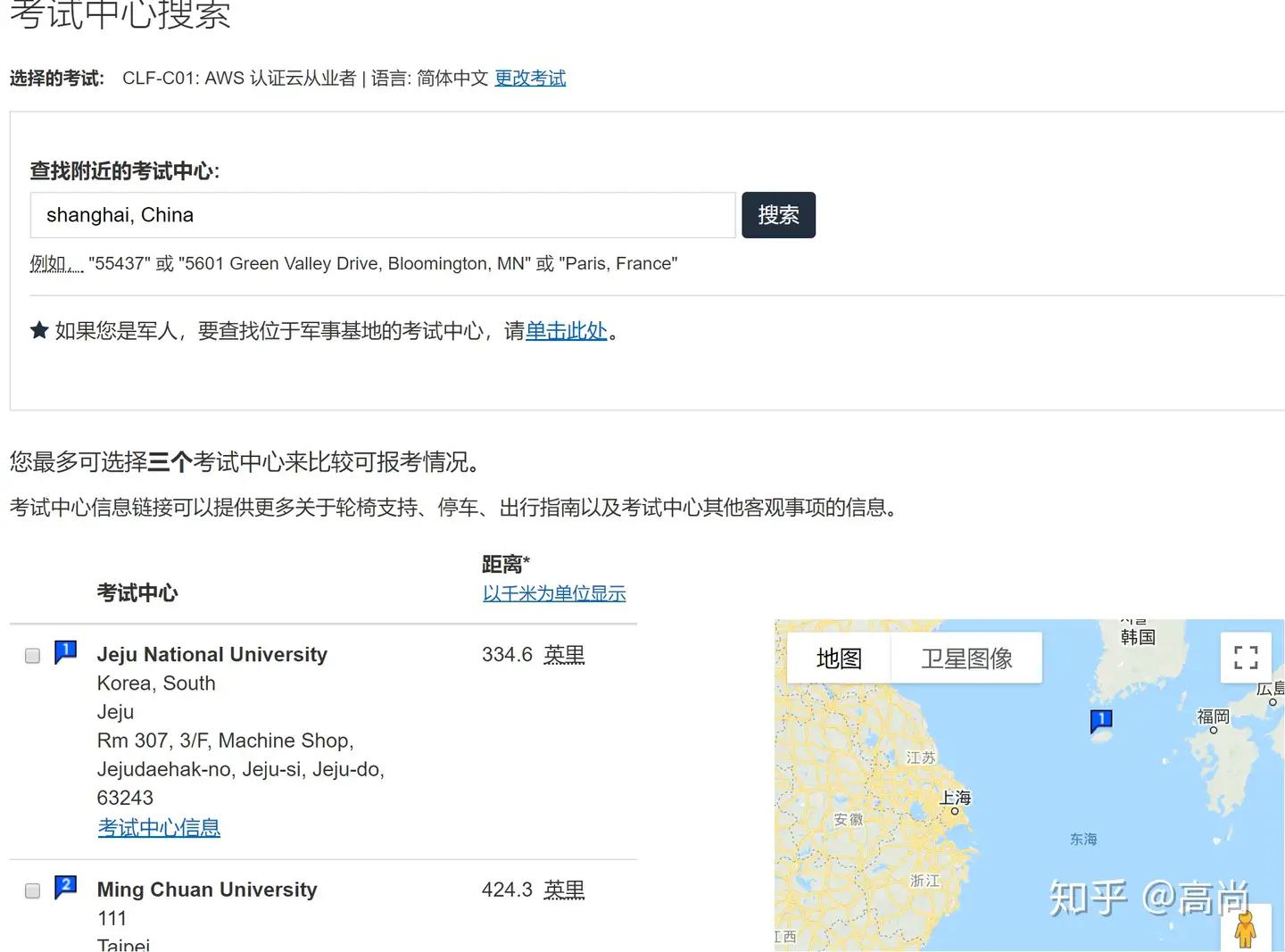Viewport: 1285px width, 952px height.
Task: Click the star icon before military notice
Action: tap(39, 331)
